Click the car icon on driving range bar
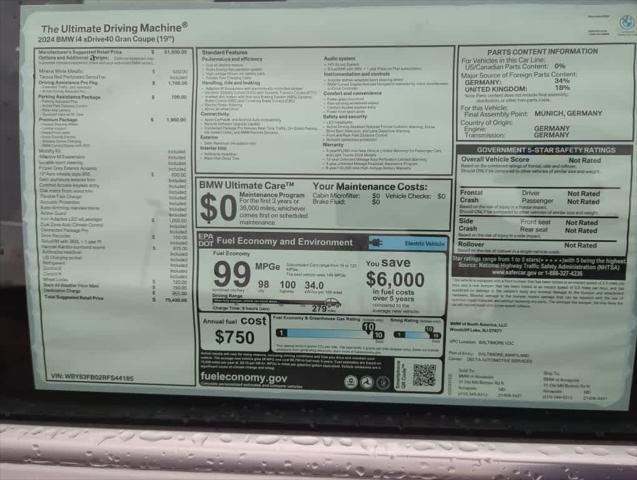Viewport: 637px width, 480px height. pos(333,303)
